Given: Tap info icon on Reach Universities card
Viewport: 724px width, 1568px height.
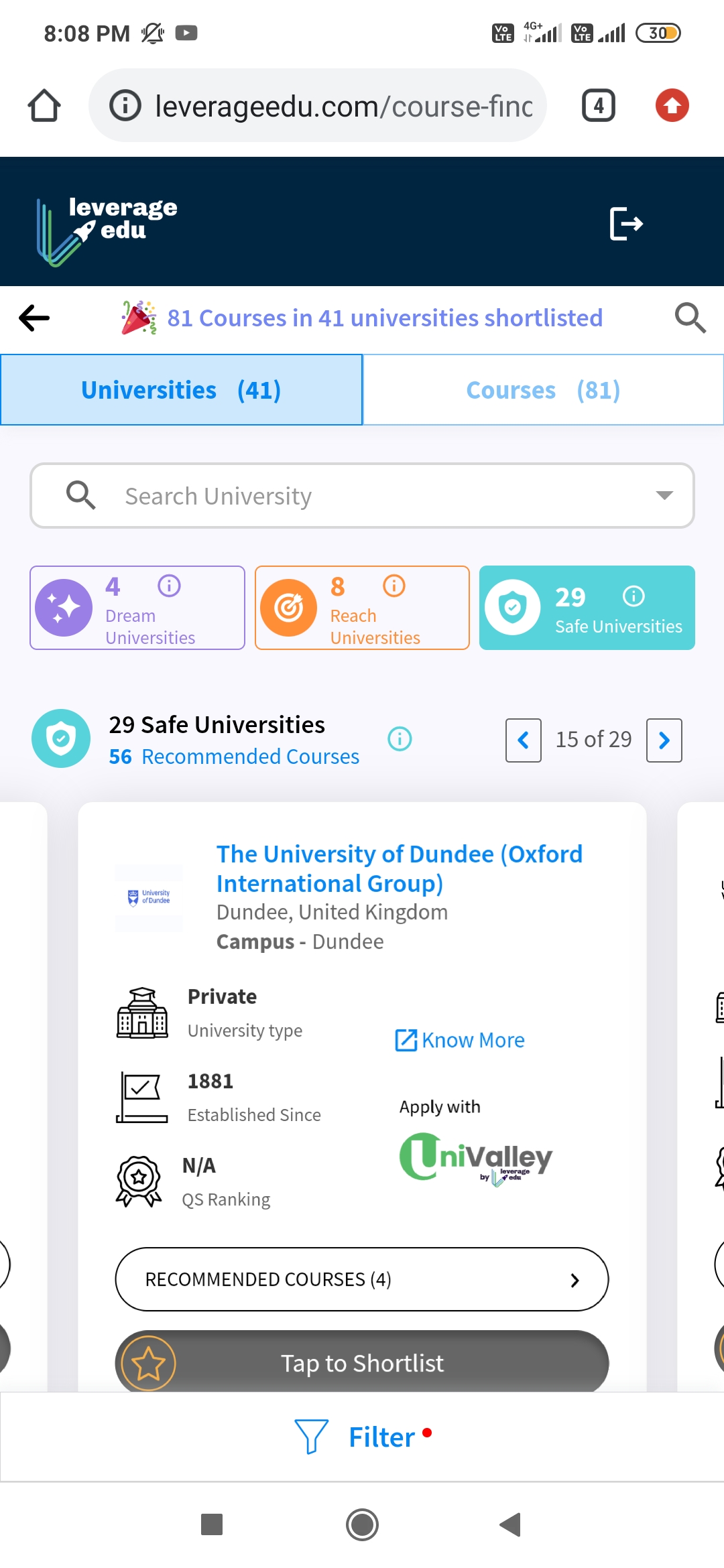Looking at the screenshot, I should 394,586.
